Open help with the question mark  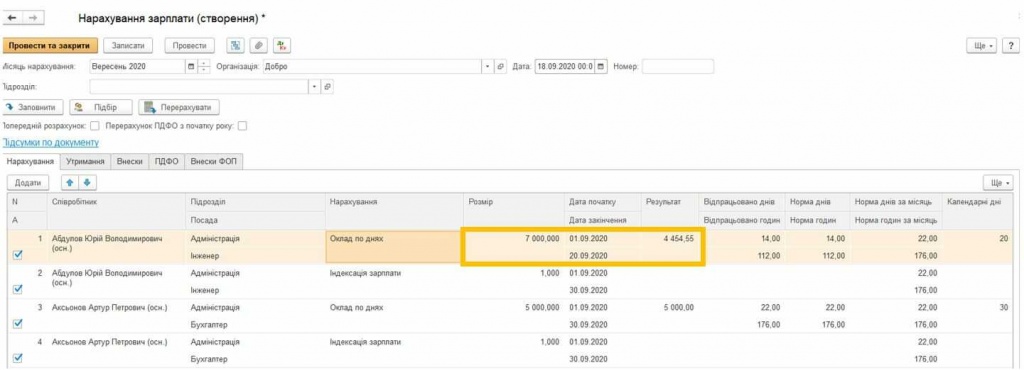1011,46
